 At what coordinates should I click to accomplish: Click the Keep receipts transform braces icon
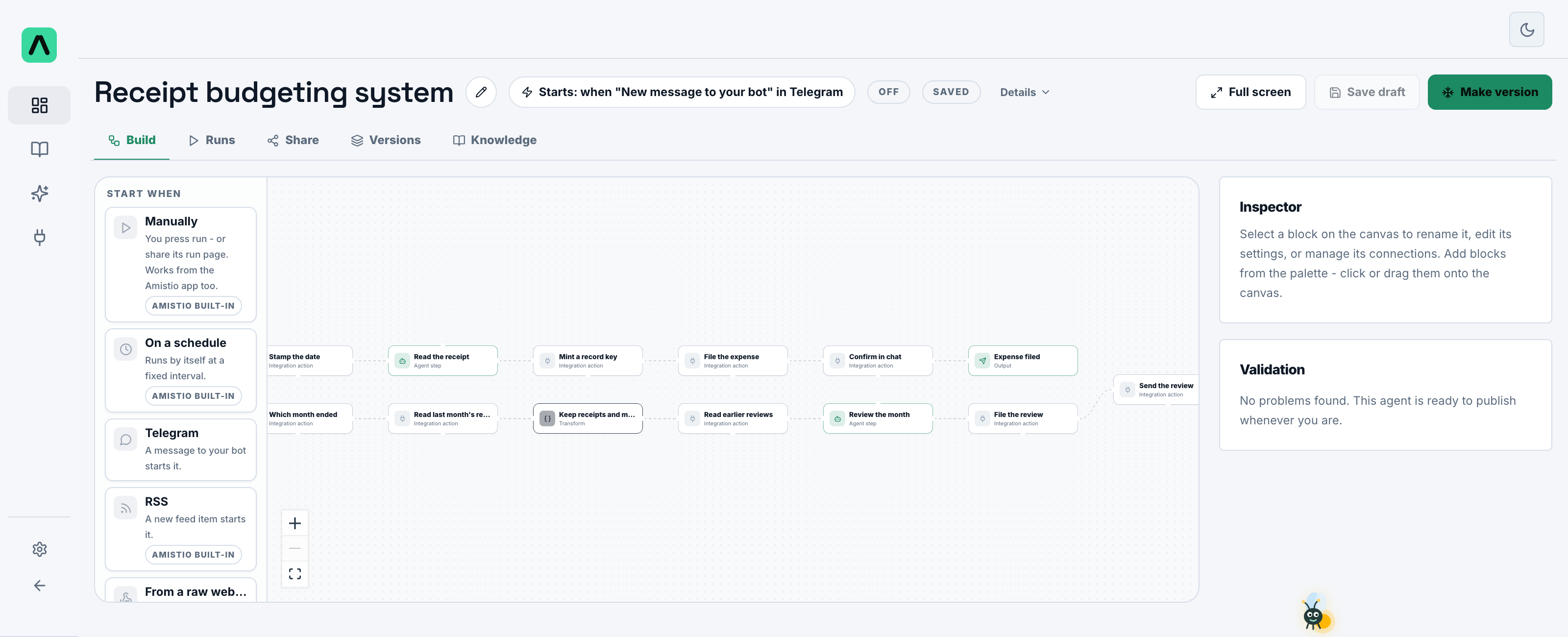pyautogui.click(x=547, y=418)
